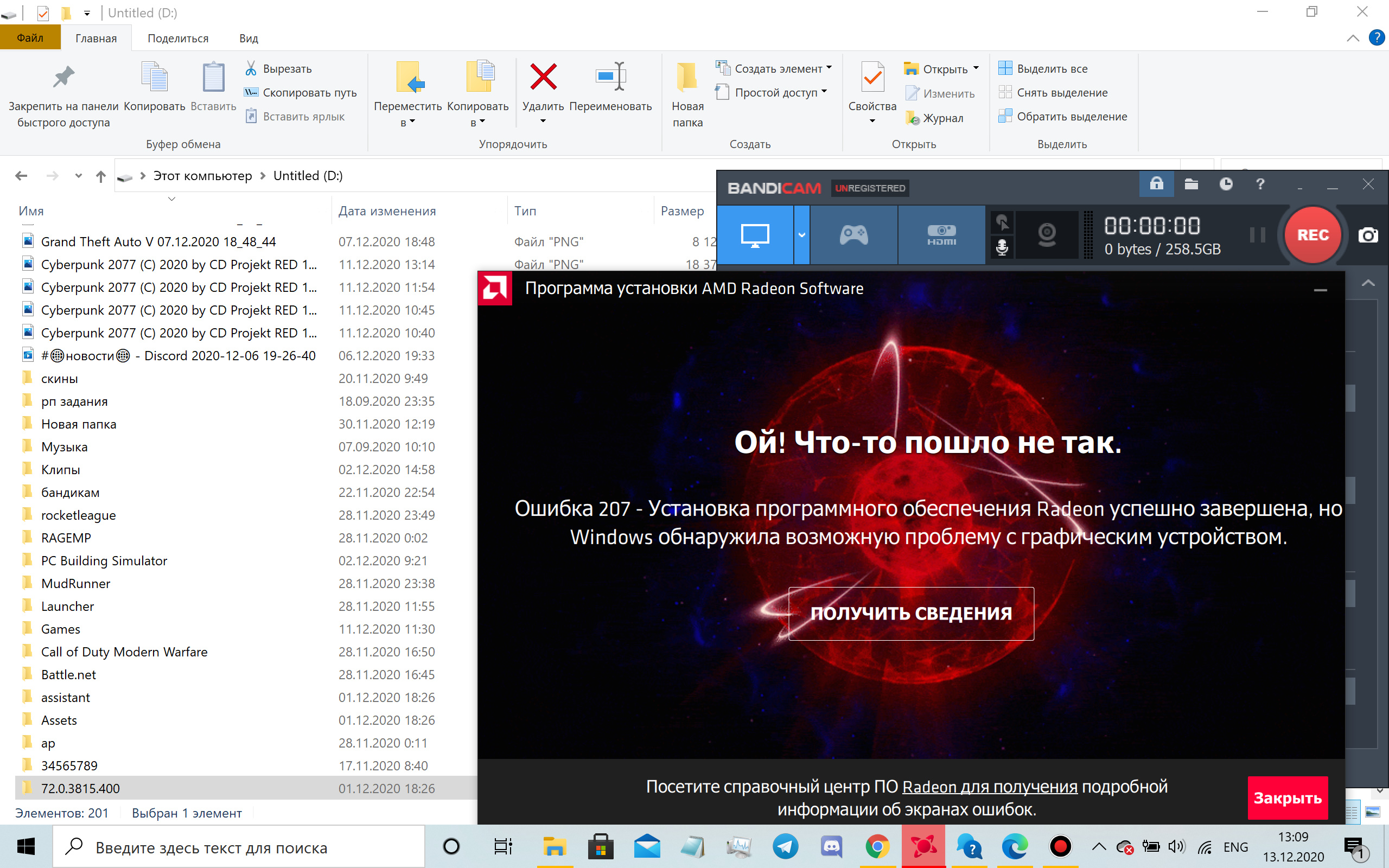The image size is (1389, 868).
Task: Click the red Удалить icon
Action: click(543, 77)
